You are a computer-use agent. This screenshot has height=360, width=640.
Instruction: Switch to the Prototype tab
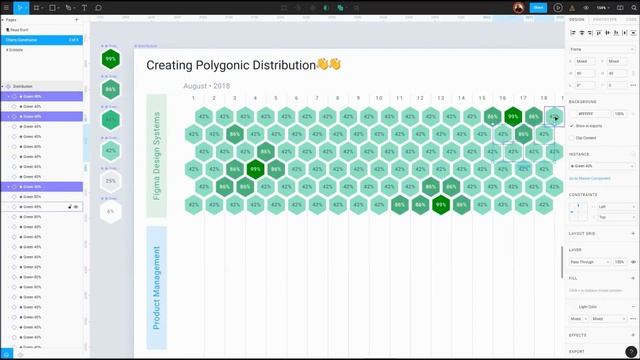click(605, 20)
